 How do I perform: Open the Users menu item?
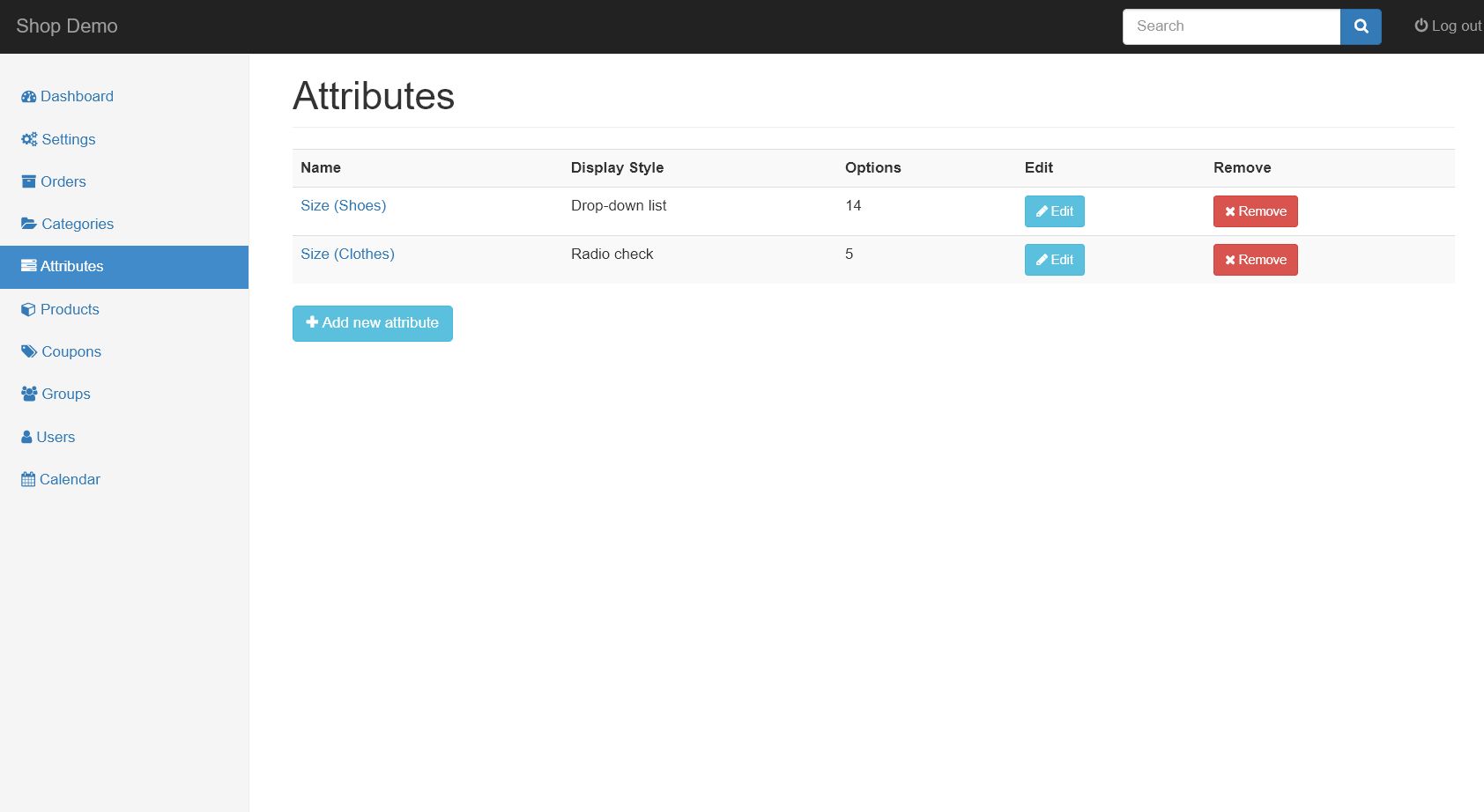(56, 437)
